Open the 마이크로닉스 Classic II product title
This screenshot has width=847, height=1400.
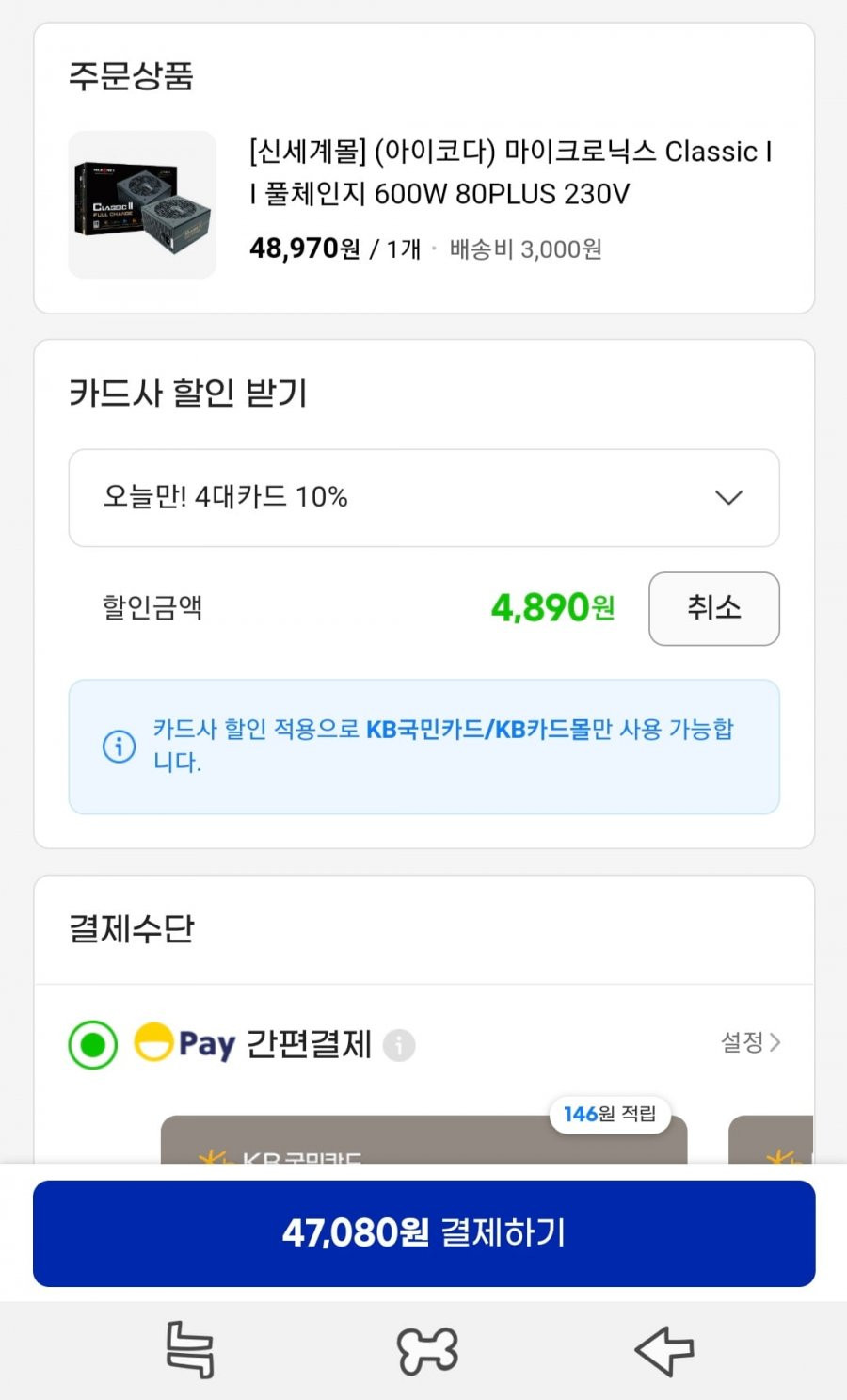511,172
